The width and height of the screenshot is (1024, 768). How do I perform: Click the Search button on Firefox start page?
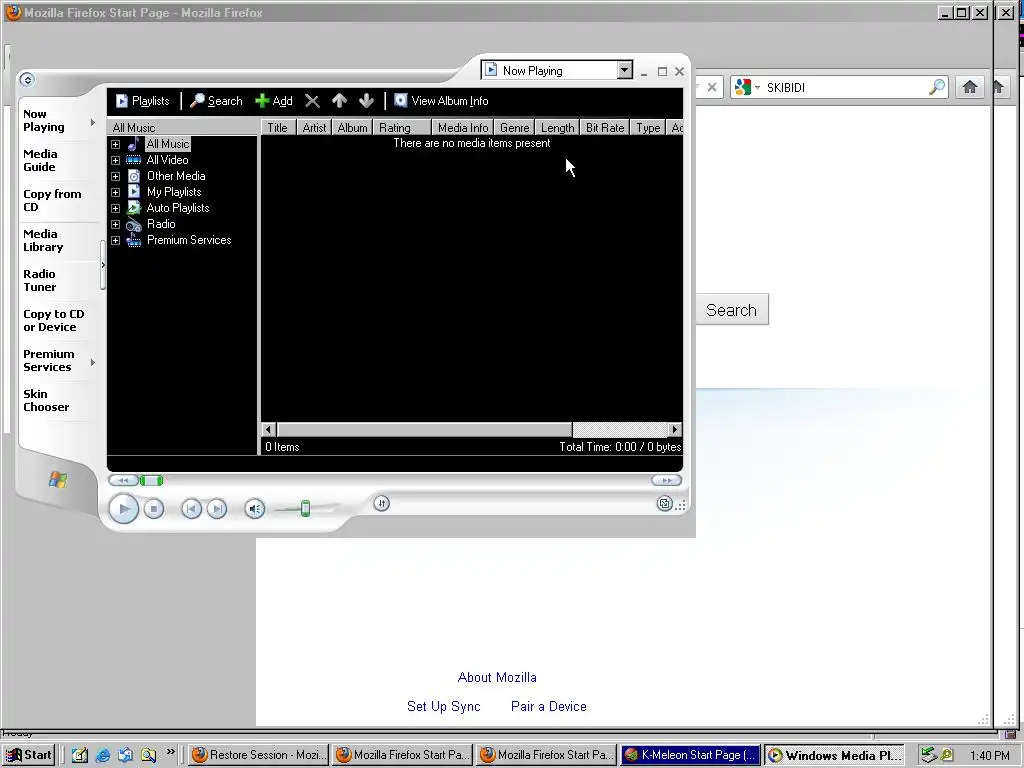point(731,310)
